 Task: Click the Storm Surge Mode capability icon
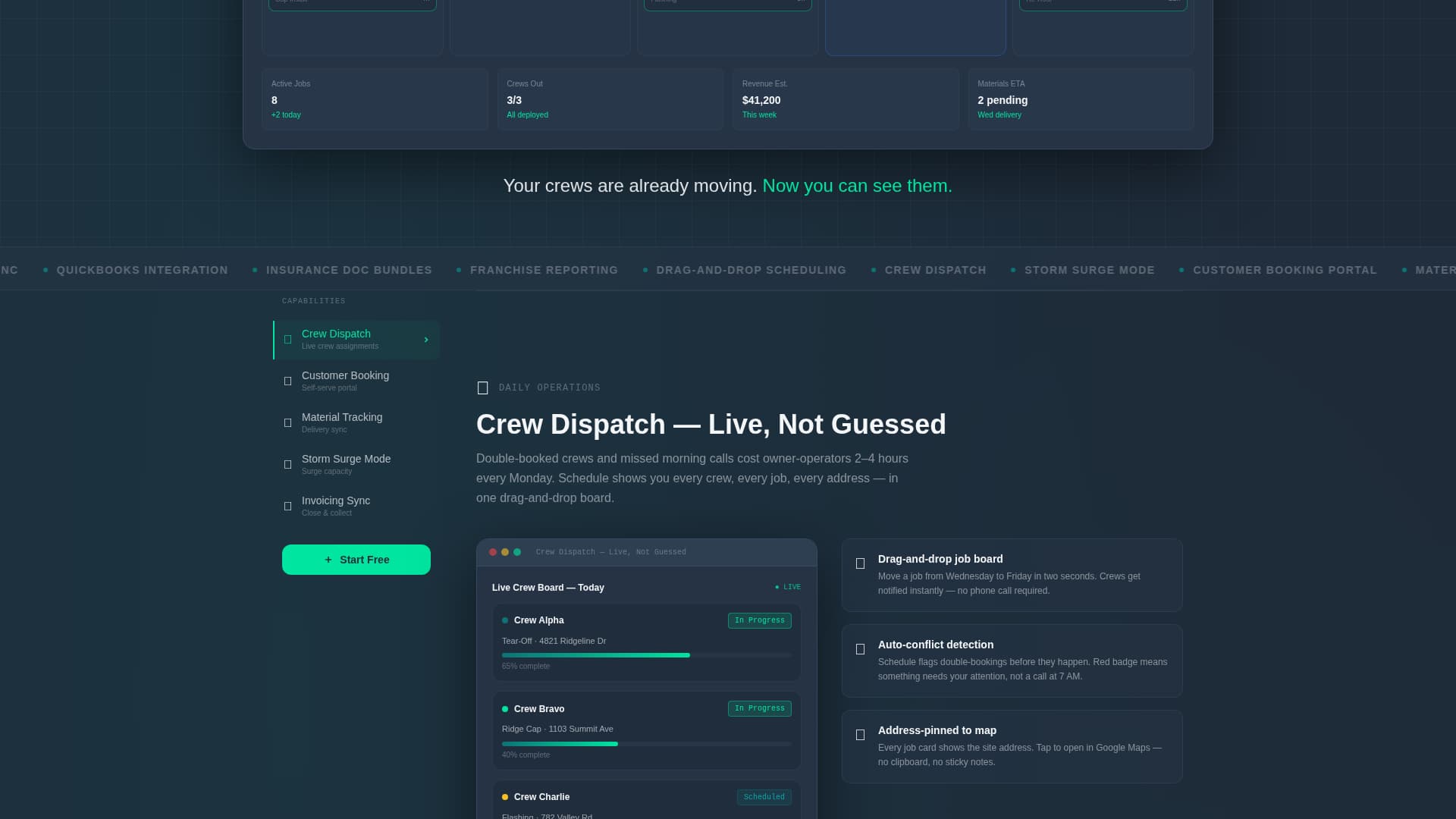click(287, 465)
